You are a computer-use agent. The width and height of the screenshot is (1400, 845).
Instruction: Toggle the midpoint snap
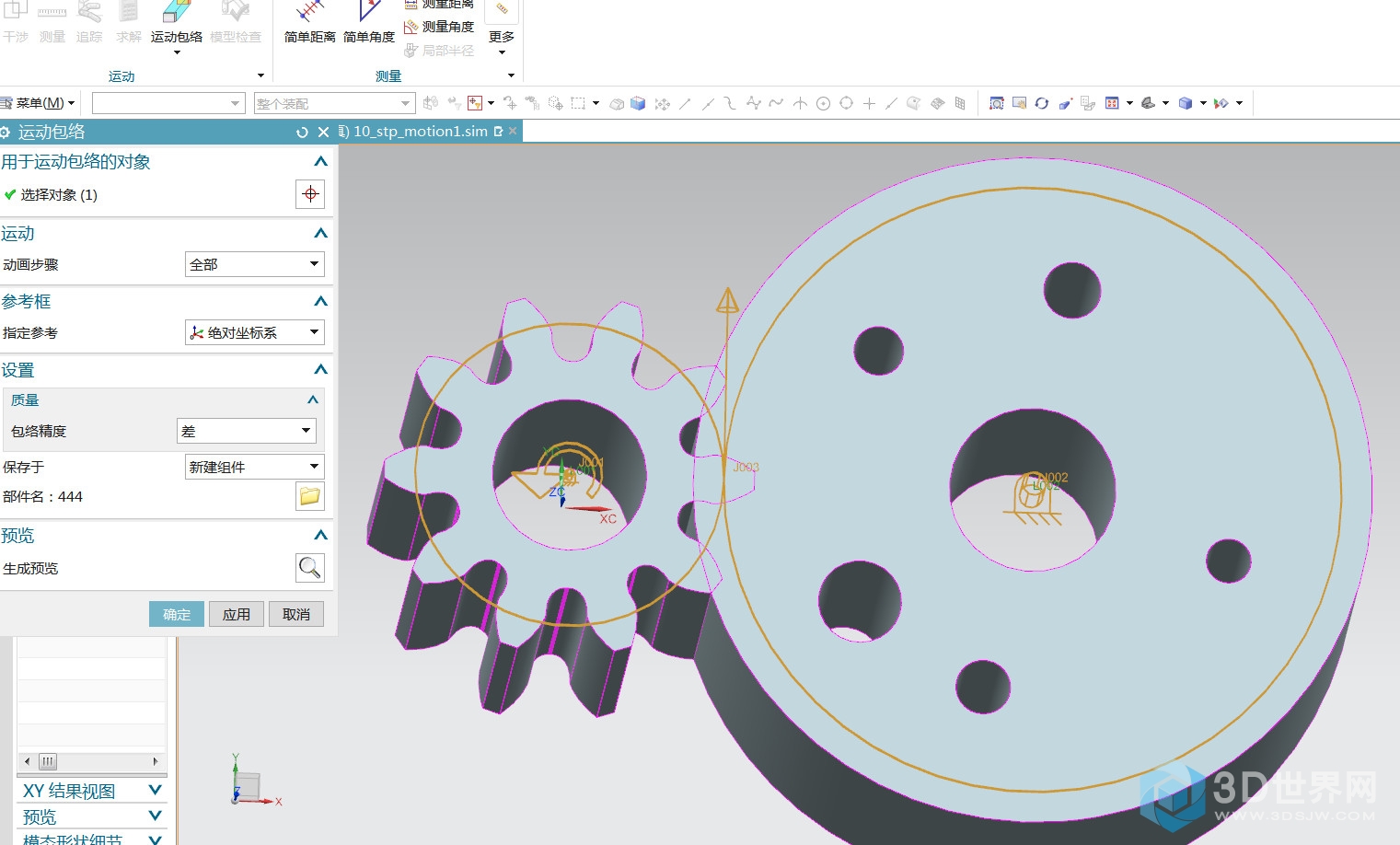point(708,103)
